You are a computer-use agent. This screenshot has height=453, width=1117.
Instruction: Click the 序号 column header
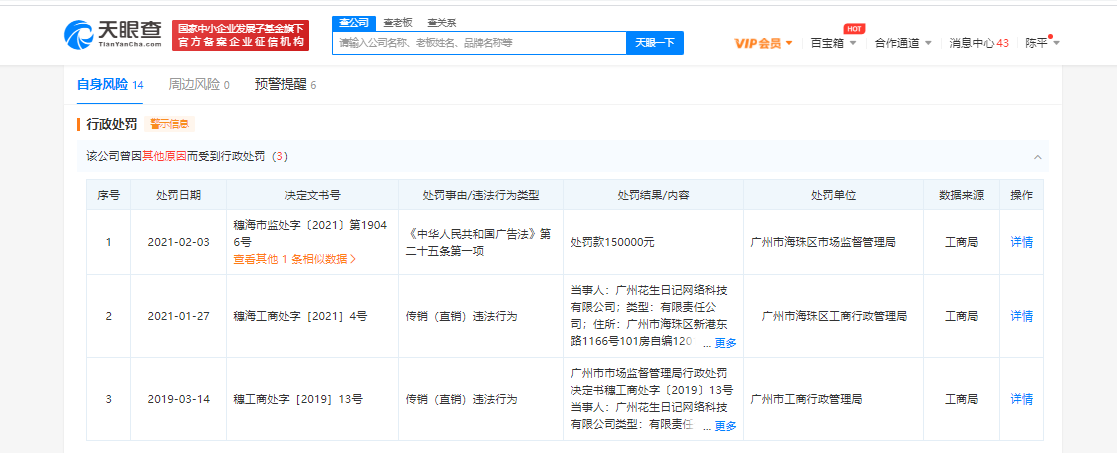click(108, 194)
